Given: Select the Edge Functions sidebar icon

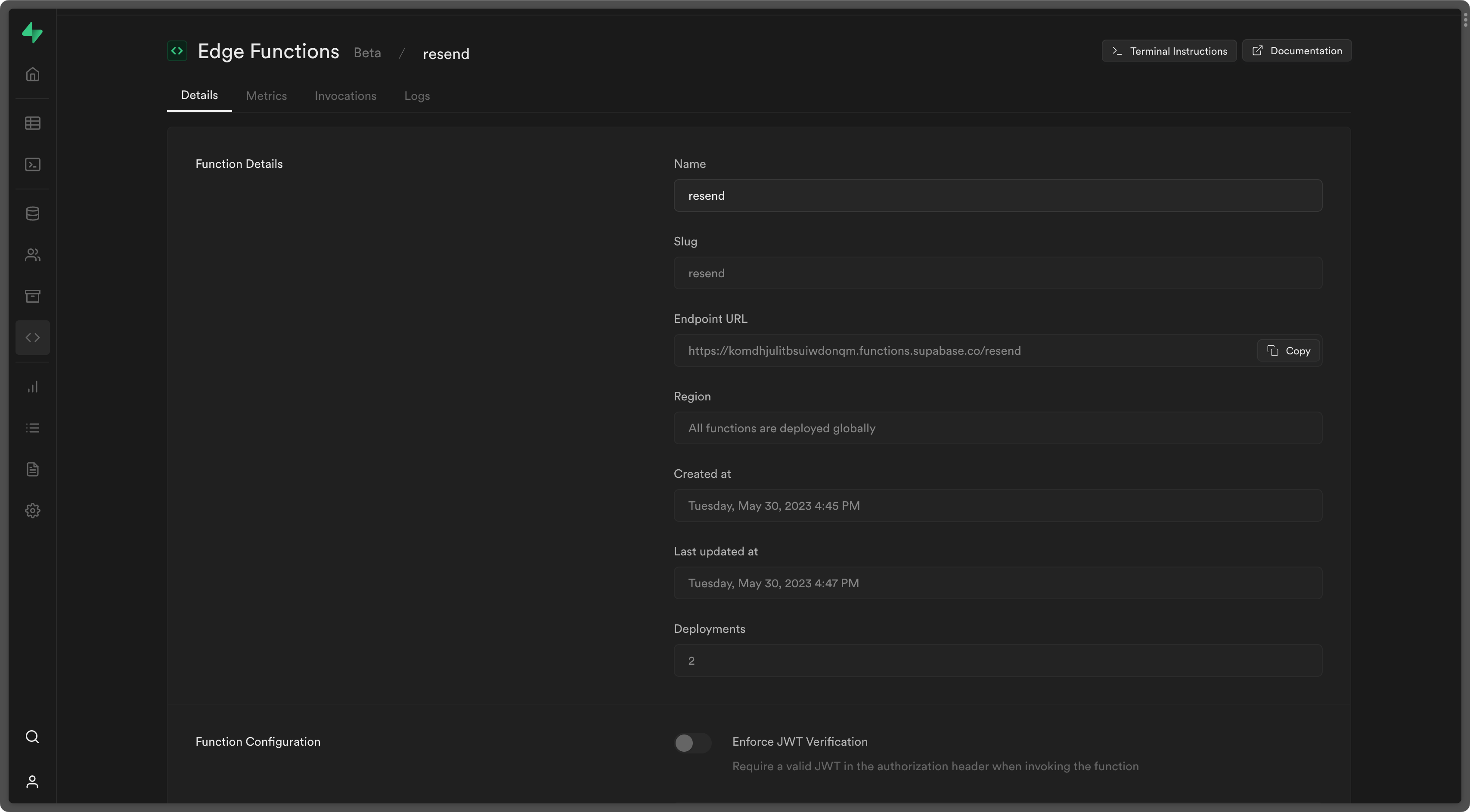Looking at the screenshot, I should [33, 338].
